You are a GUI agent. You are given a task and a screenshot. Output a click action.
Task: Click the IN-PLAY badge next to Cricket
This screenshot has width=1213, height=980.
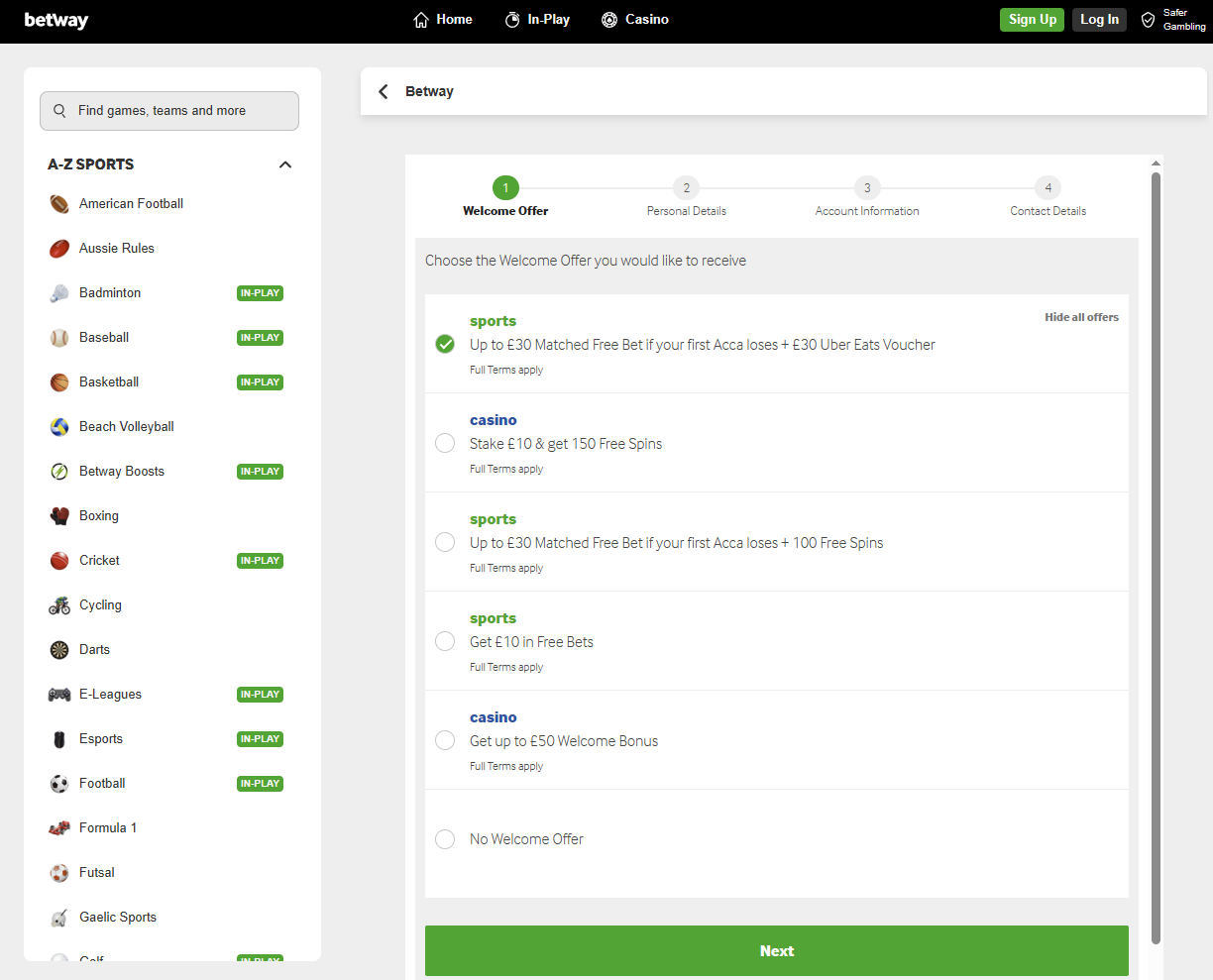[x=260, y=561]
